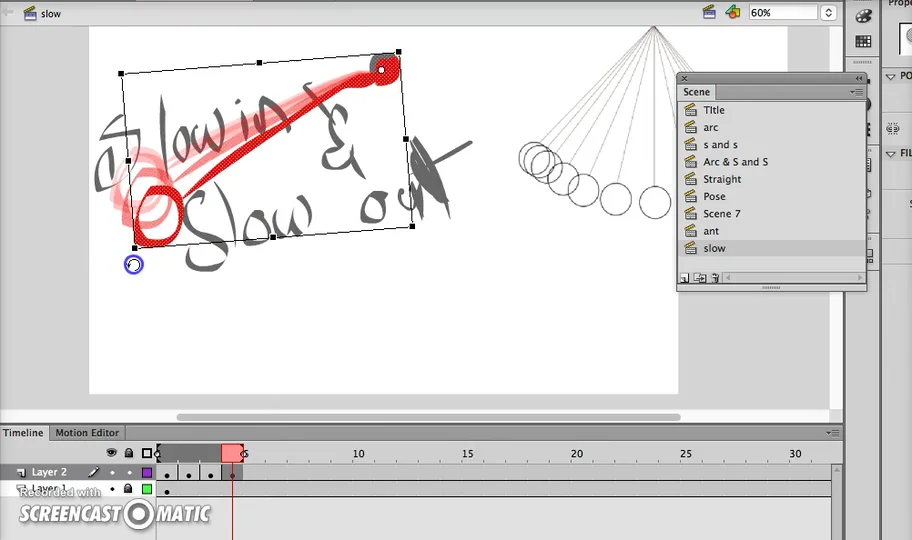Viewport: 912px width, 540px height.
Task: Click the white transformation center point
Action: (382, 70)
